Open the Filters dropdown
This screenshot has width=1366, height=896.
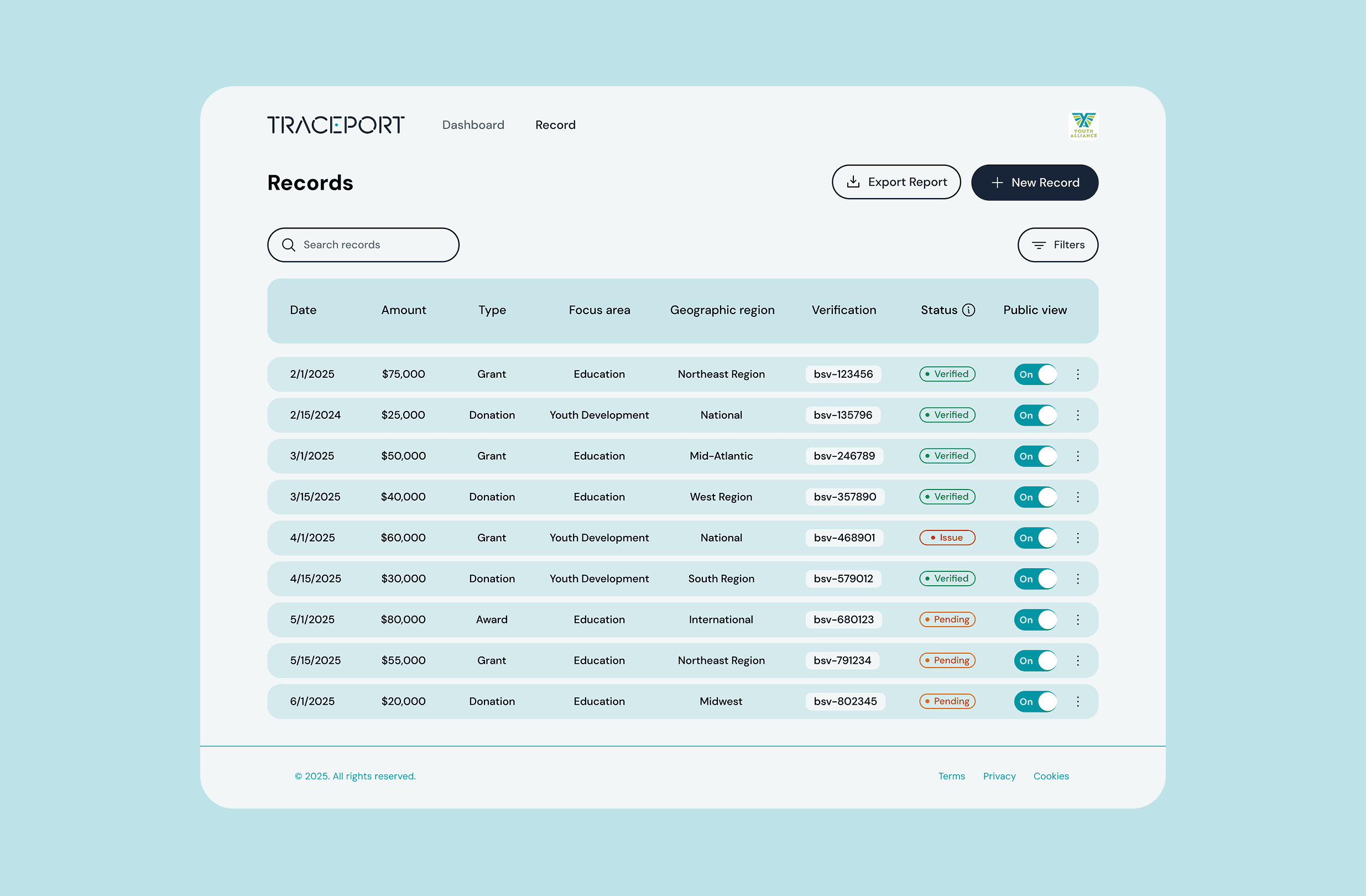click(x=1057, y=245)
